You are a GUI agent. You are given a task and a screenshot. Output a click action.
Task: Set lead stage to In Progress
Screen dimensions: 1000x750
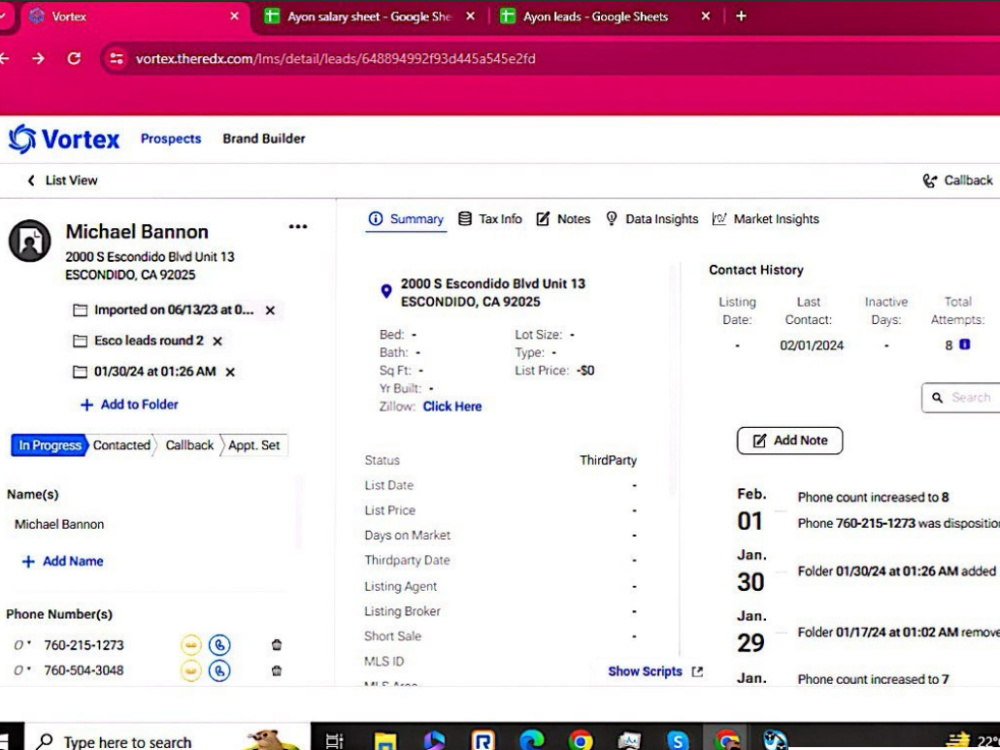pyautogui.click(x=49, y=445)
